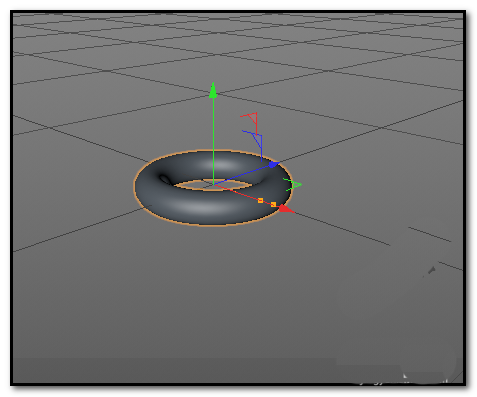
Task: Select the green Y-axis arrow handle
Action: click(213, 91)
